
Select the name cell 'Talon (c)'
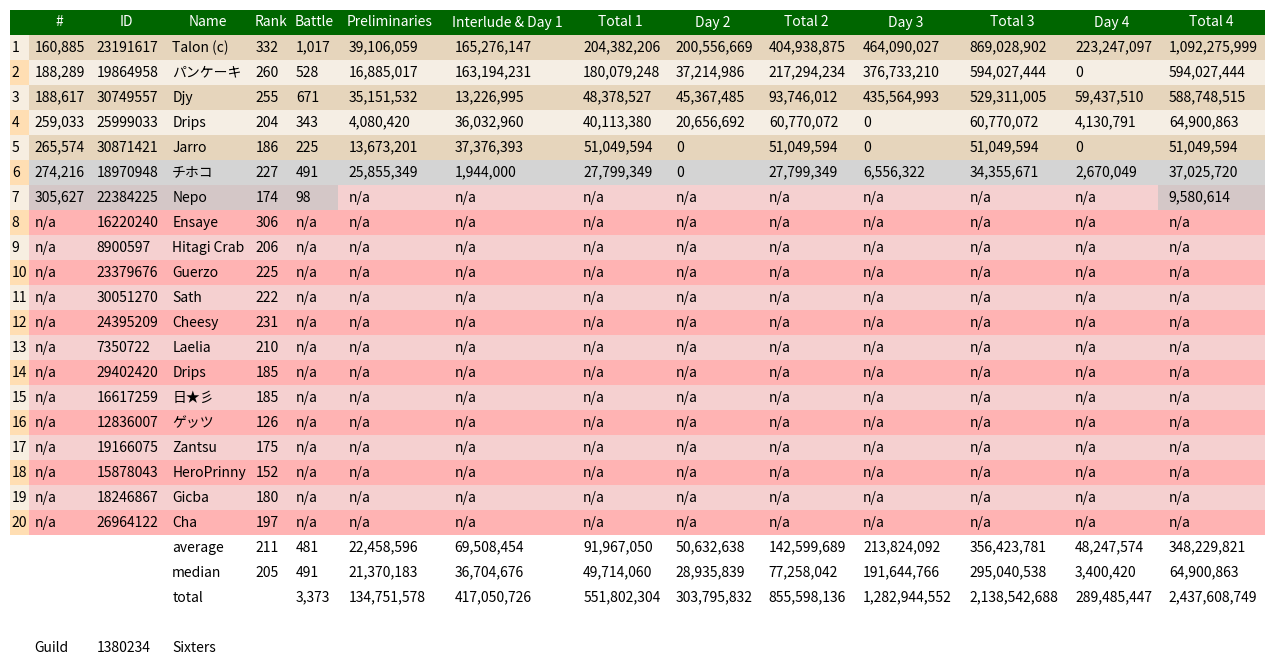[200, 47]
